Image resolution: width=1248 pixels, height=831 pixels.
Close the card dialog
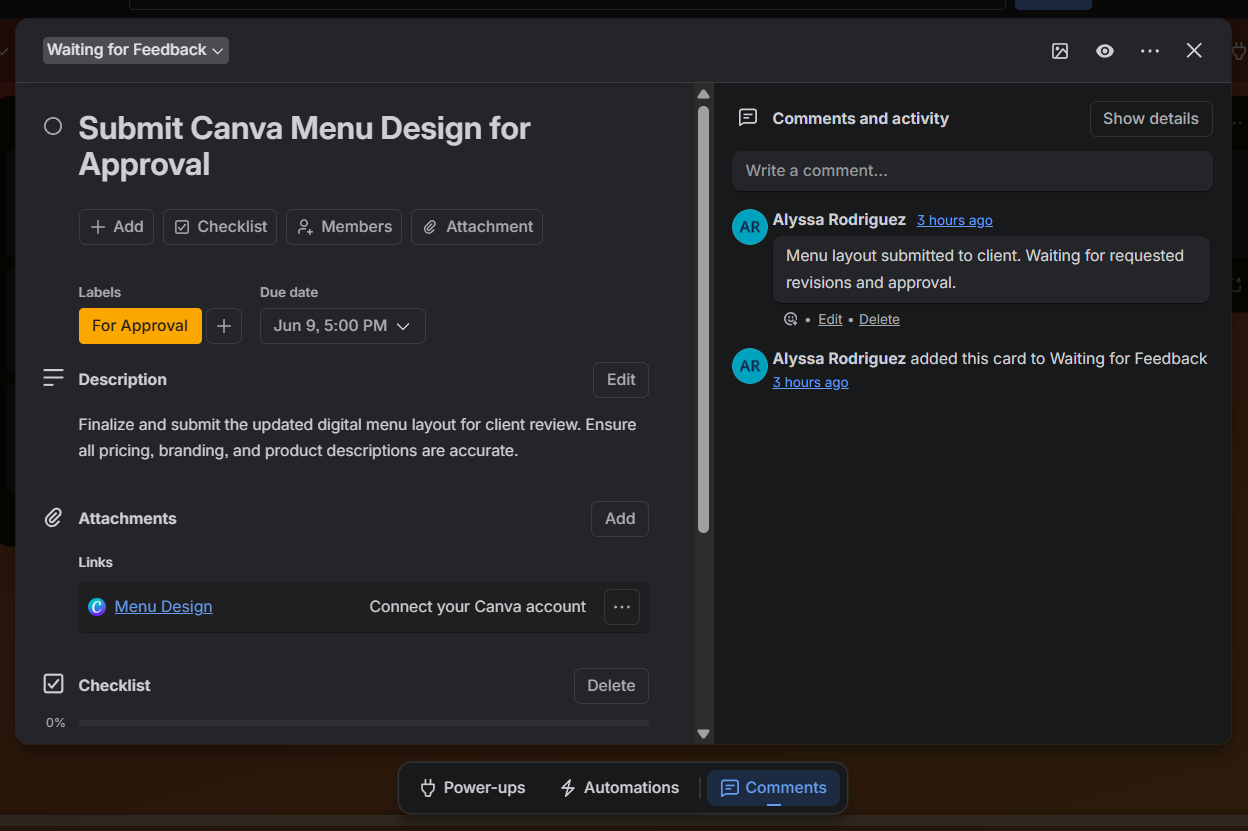coord(1194,51)
